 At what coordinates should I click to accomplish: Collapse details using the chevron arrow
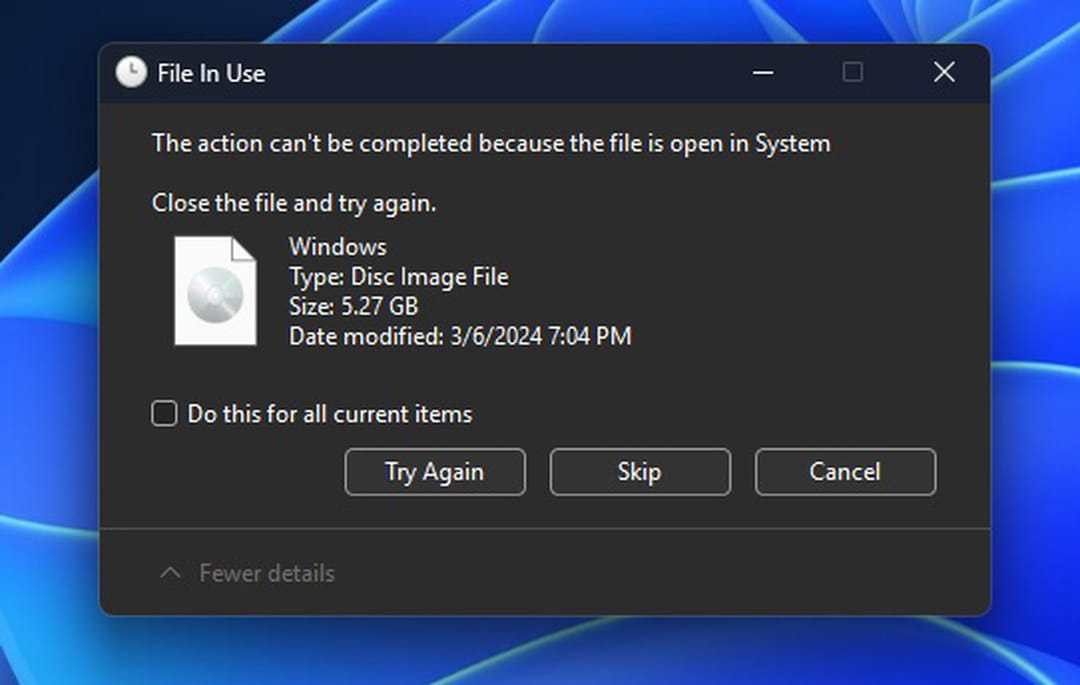(x=171, y=573)
